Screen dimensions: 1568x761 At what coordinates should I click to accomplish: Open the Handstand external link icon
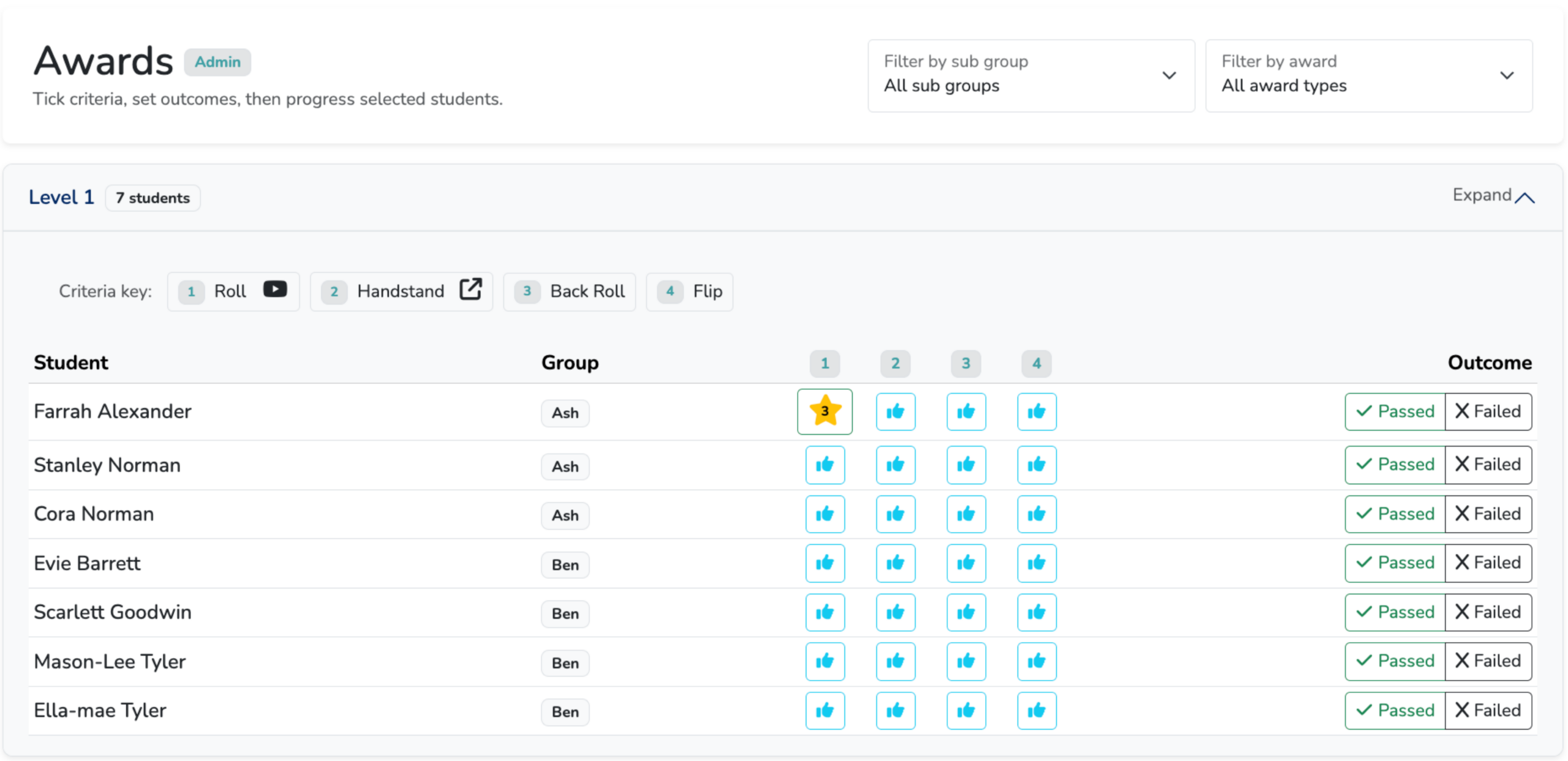pos(470,290)
